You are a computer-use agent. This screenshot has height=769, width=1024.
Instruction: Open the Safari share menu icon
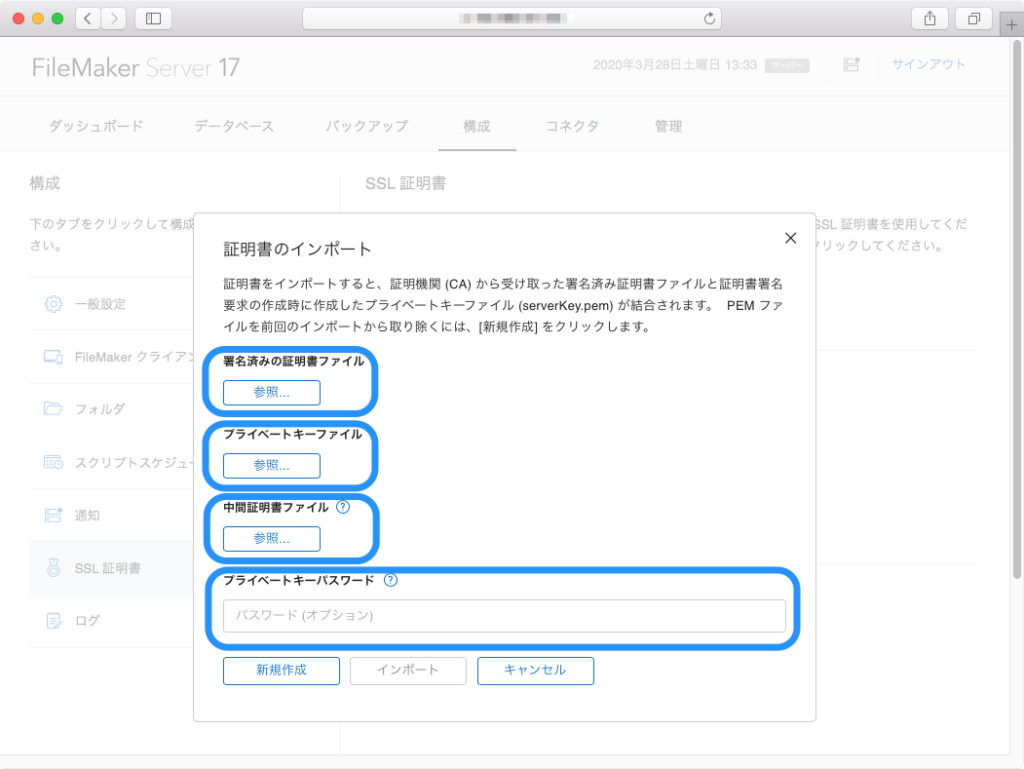(930, 18)
